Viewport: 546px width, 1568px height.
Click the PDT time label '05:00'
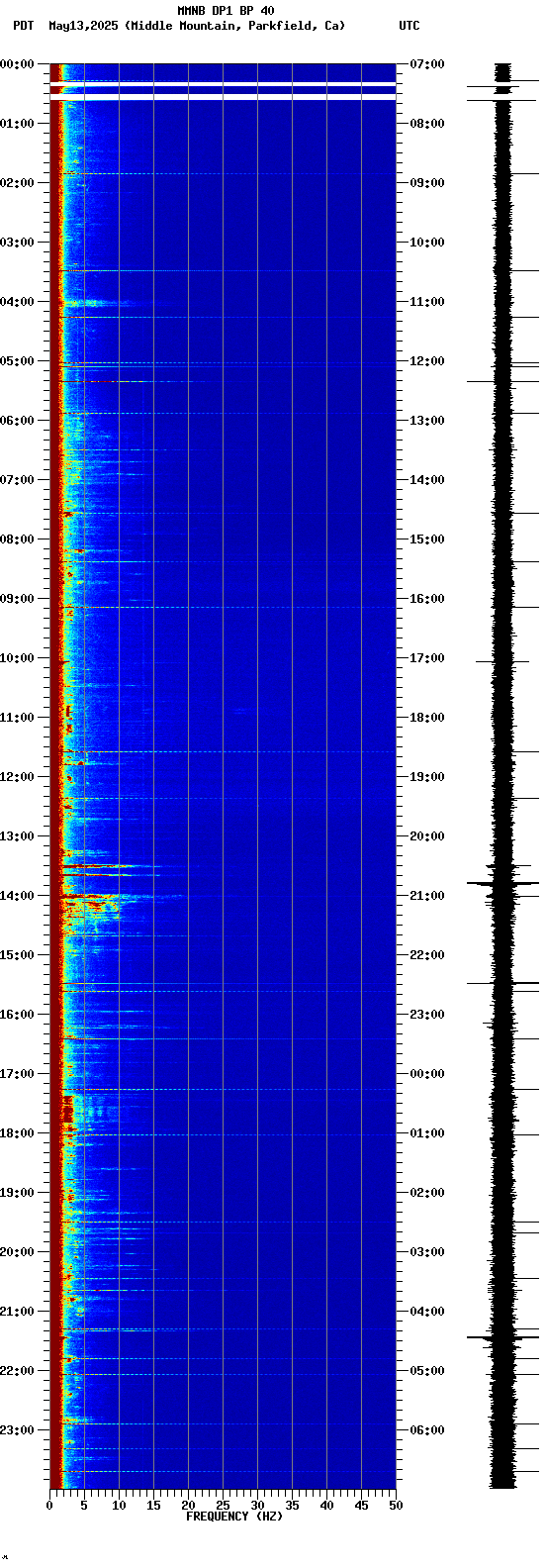coord(17,361)
